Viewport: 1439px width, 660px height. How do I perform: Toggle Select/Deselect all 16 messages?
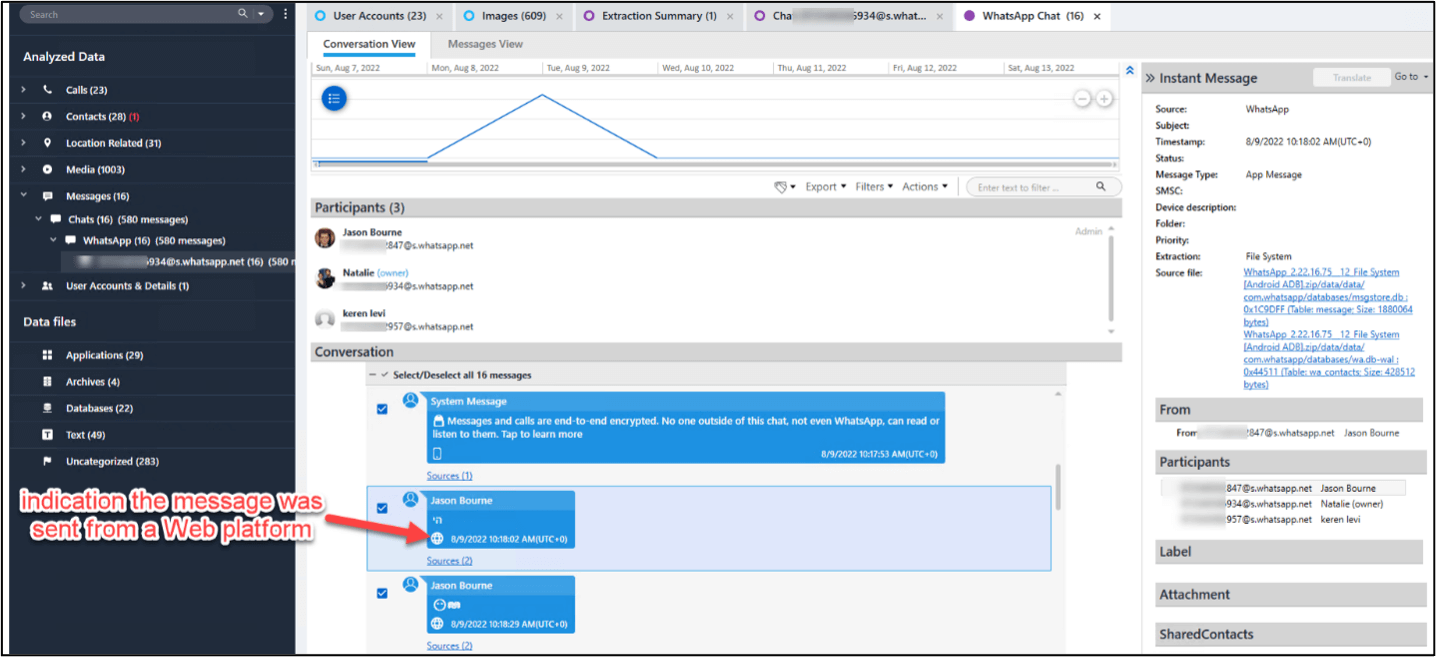pos(385,375)
